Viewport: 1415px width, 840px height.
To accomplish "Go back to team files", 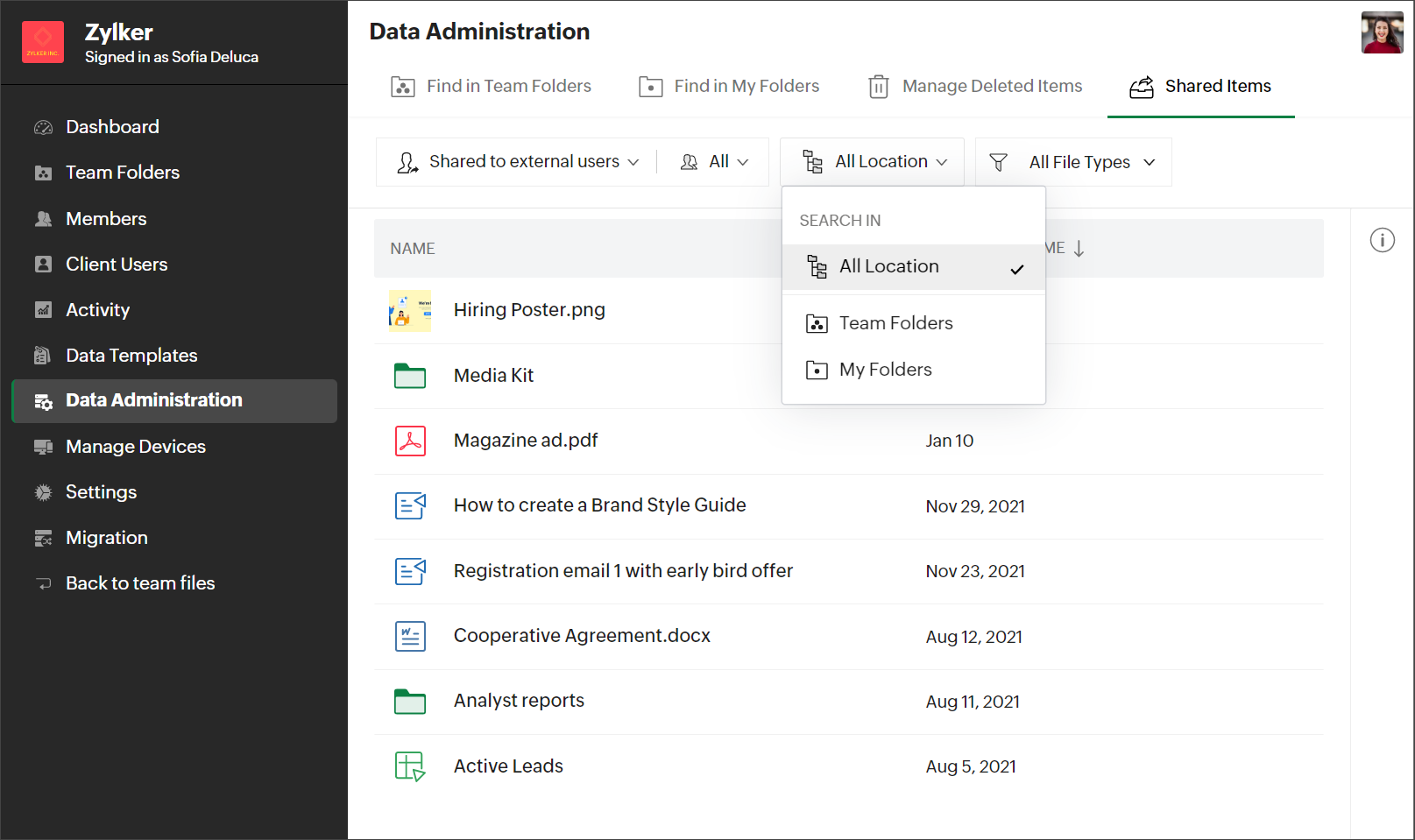I will (x=140, y=583).
